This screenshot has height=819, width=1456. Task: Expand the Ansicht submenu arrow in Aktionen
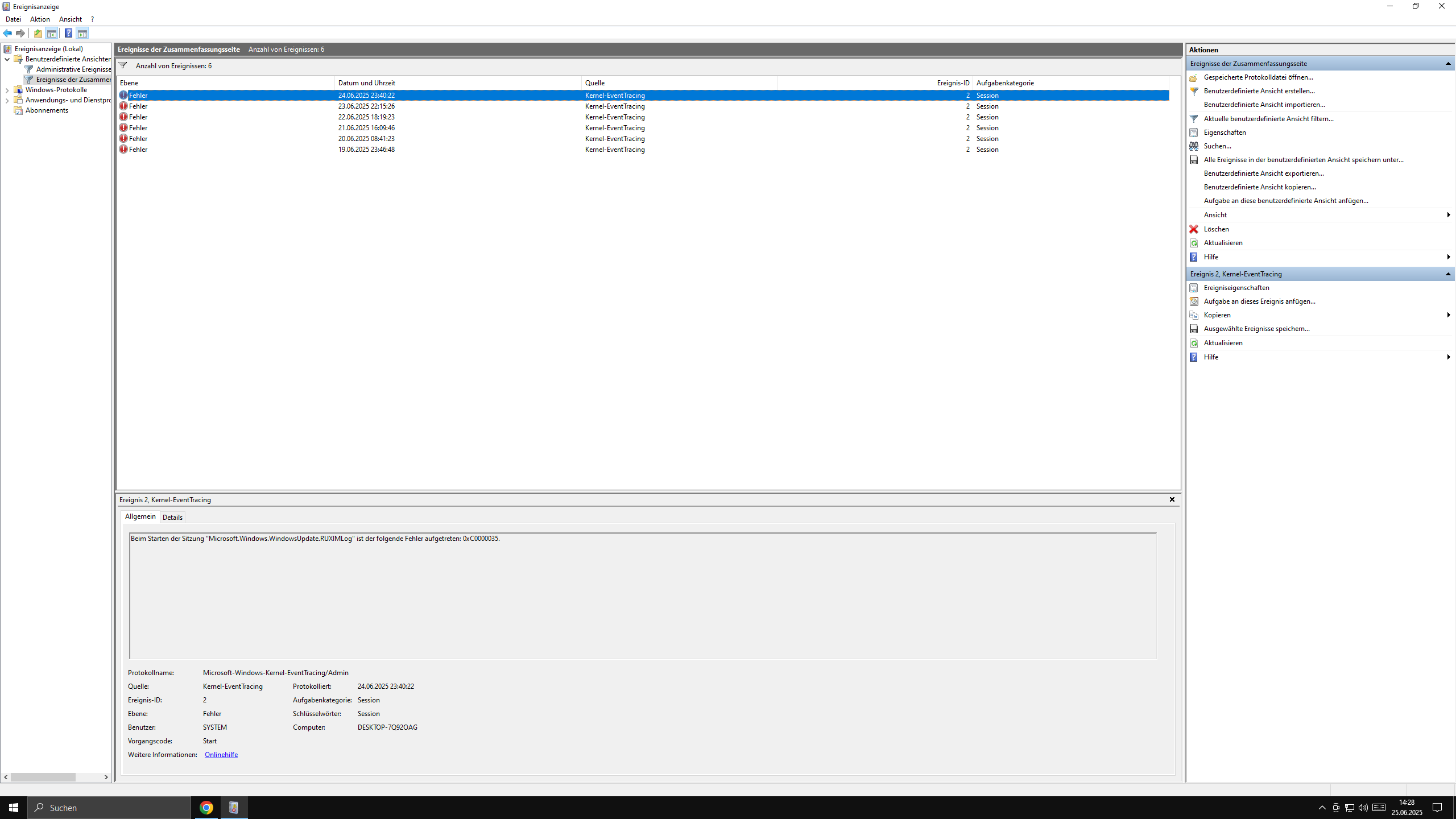1448,215
